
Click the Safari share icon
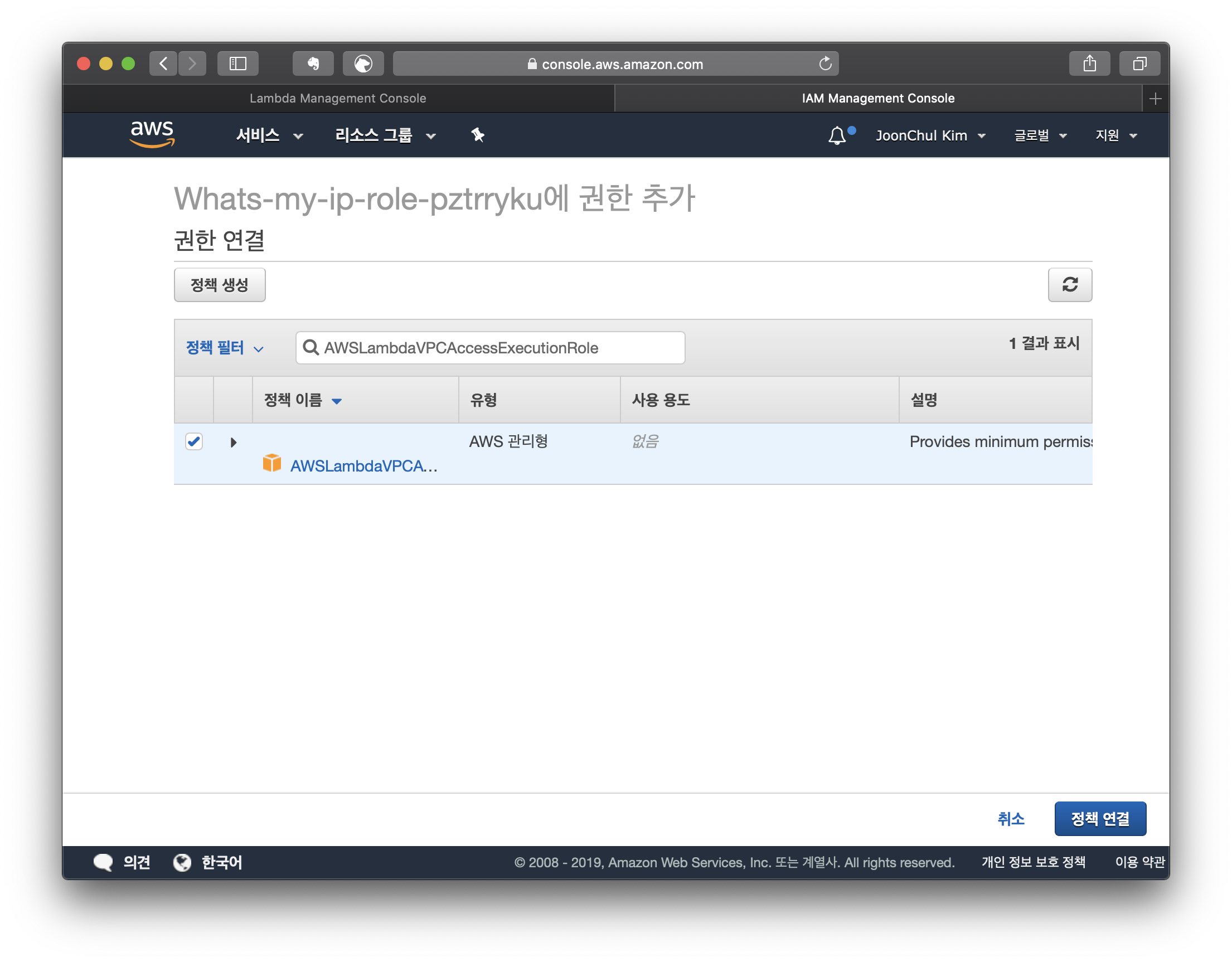click(x=1089, y=64)
